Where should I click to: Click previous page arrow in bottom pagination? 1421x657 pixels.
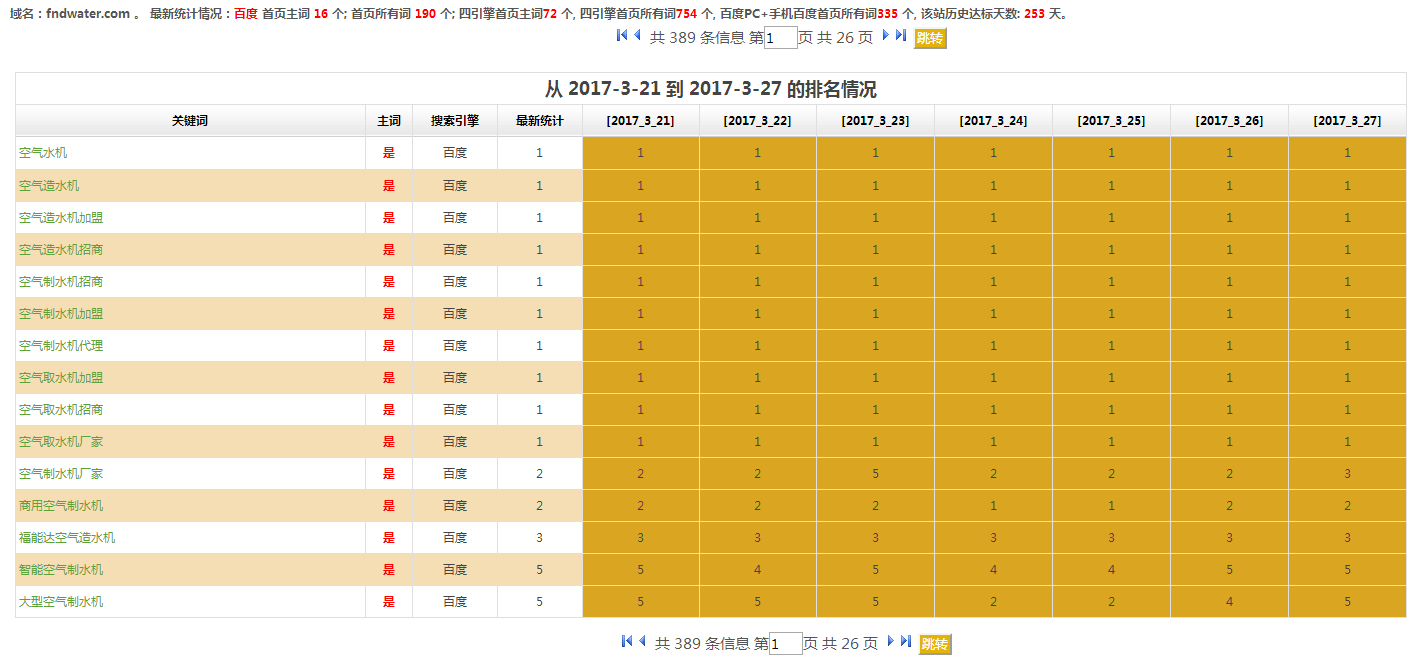[x=642, y=642]
